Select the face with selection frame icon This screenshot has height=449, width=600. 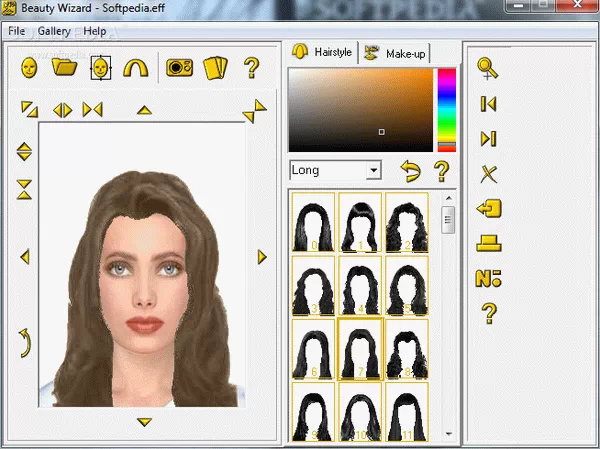(x=100, y=67)
